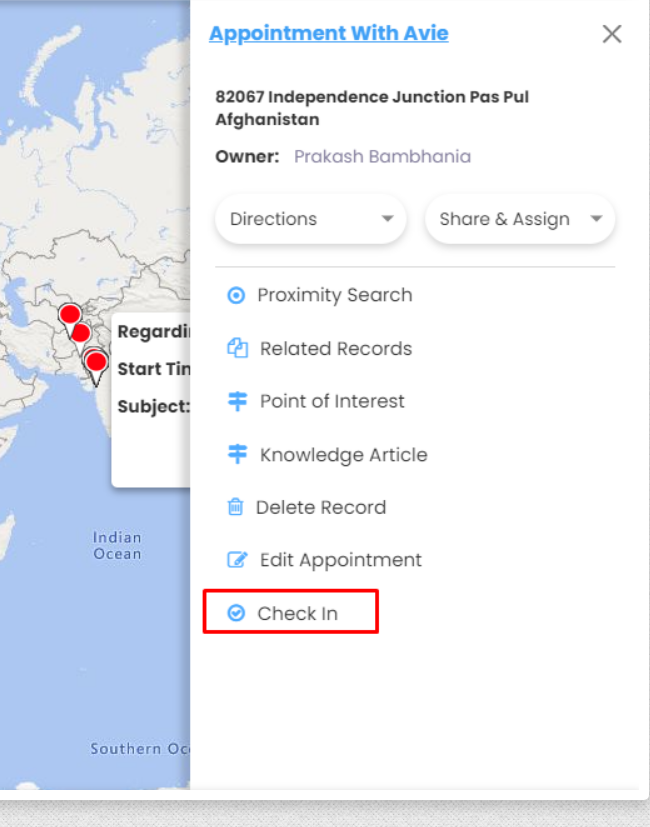The width and height of the screenshot is (650, 827).
Task: Click the topmost red map pin
Action: point(69,315)
